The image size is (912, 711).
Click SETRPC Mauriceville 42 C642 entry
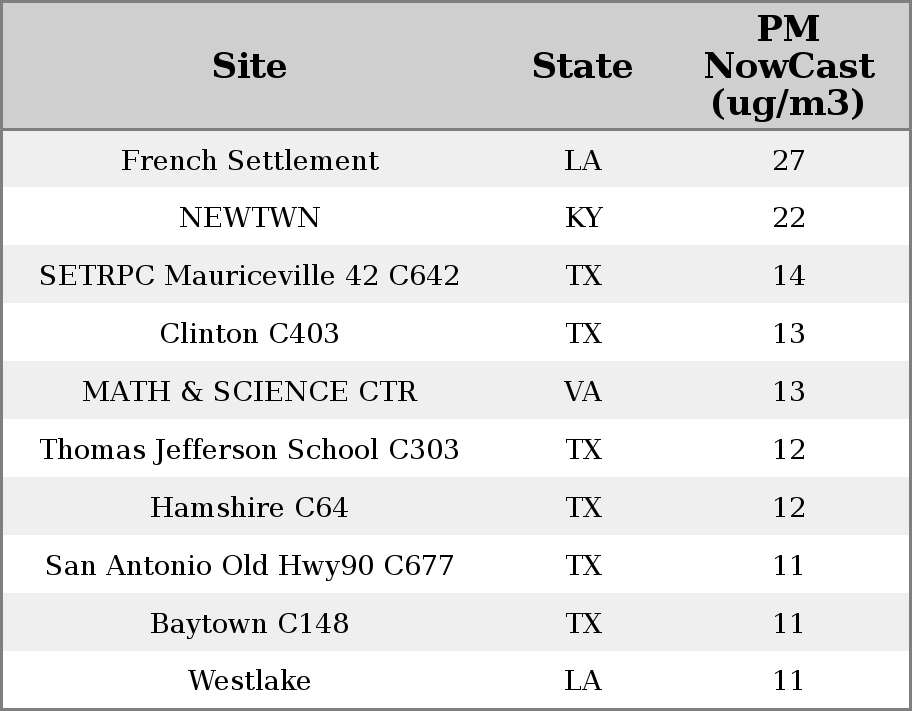pos(250,275)
